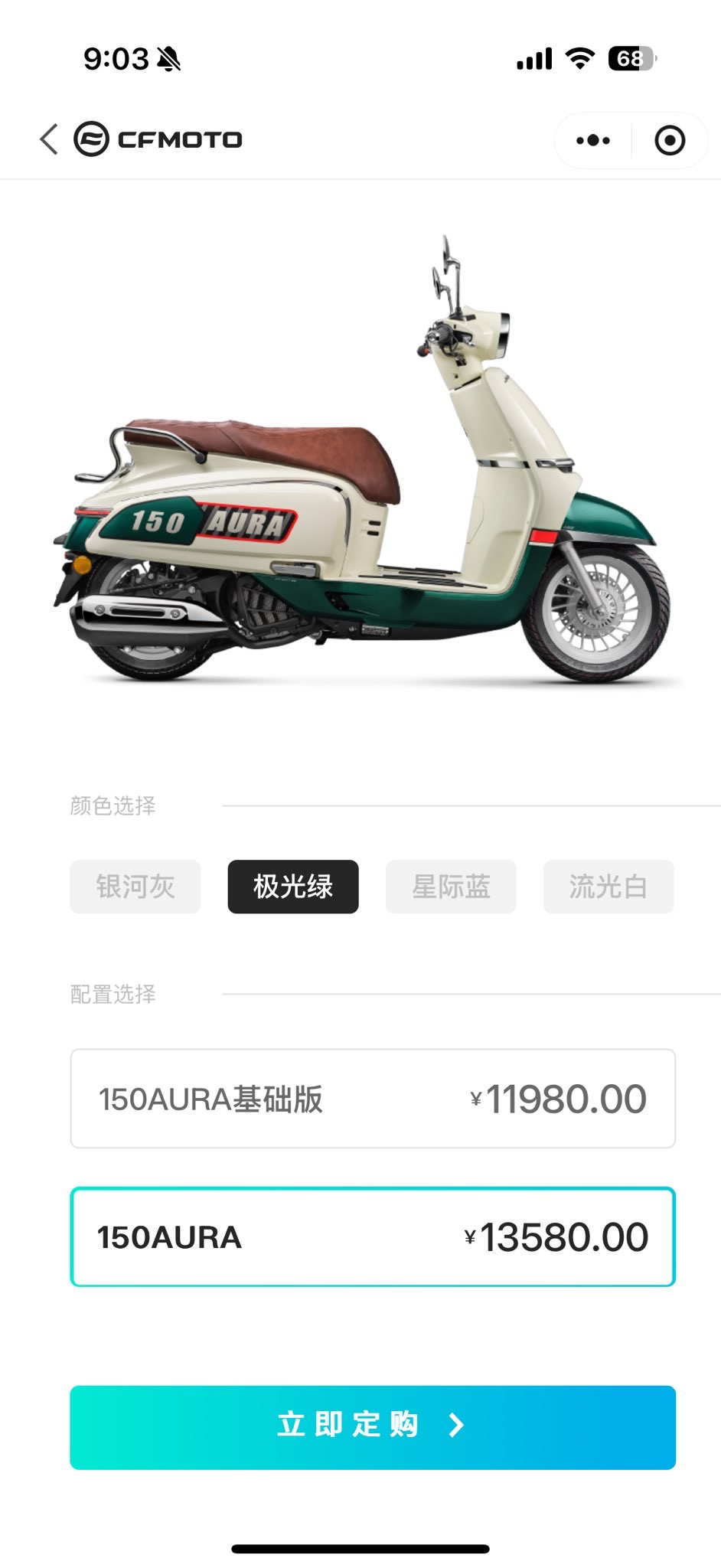Tap the CFMOTO circular logo icon
The height and width of the screenshot is (1568, 721).
91,139
